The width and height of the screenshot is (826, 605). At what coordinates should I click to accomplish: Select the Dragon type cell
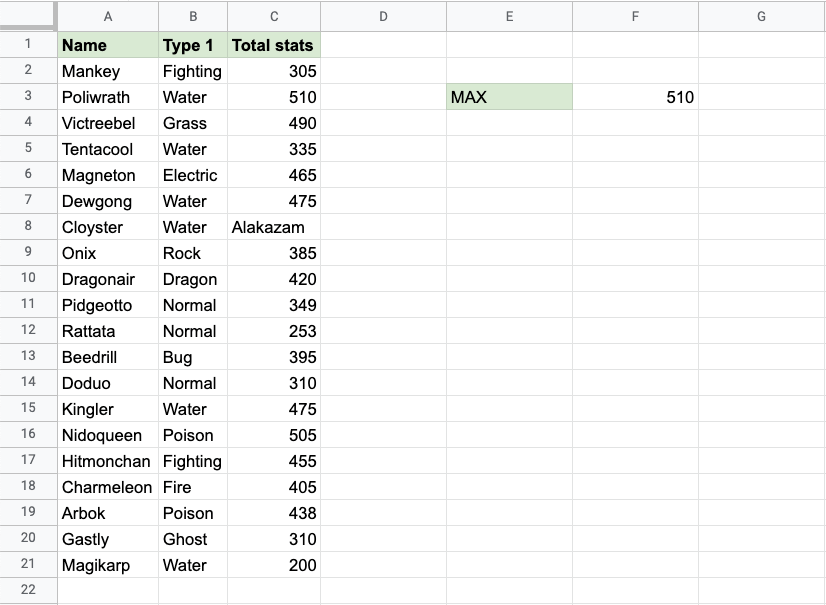[x=193, y=279]
